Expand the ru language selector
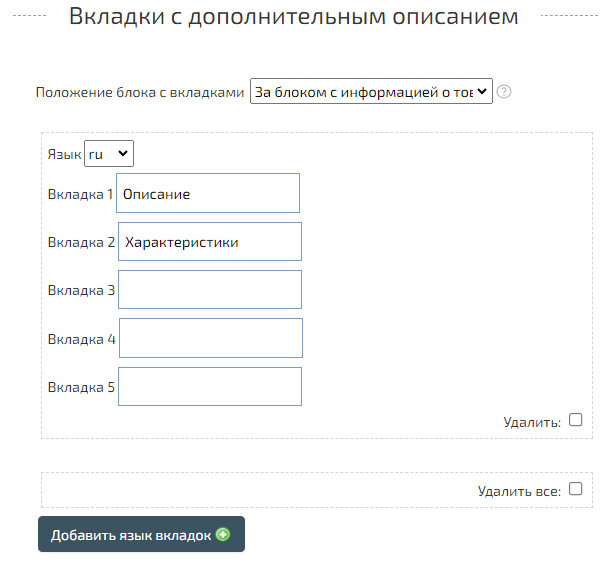 click(109, 154)
